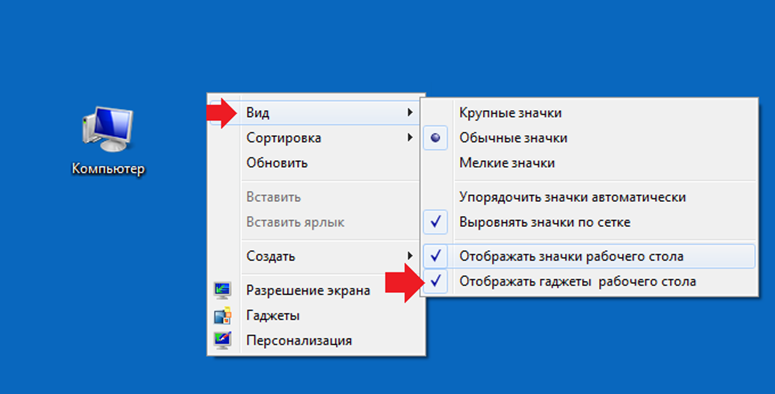The image size is (775, 394).
Task: Click the Гаджеты menu icon
Action: pyautogui.click(x=222, y=315)
